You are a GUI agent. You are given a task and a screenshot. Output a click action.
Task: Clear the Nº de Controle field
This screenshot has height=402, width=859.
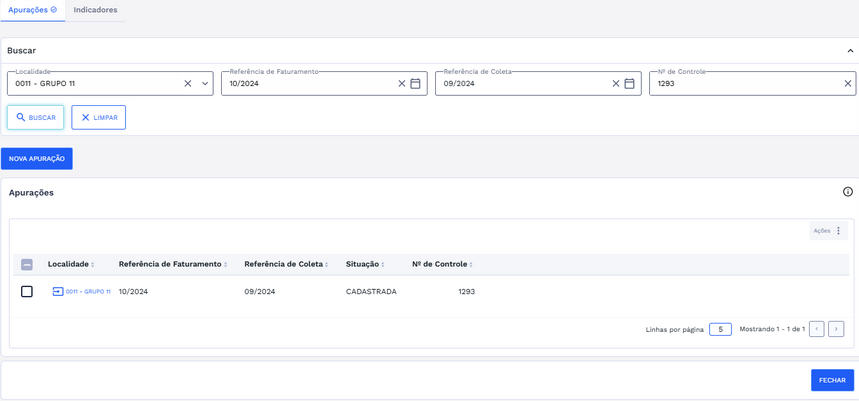tap(848, 84)
